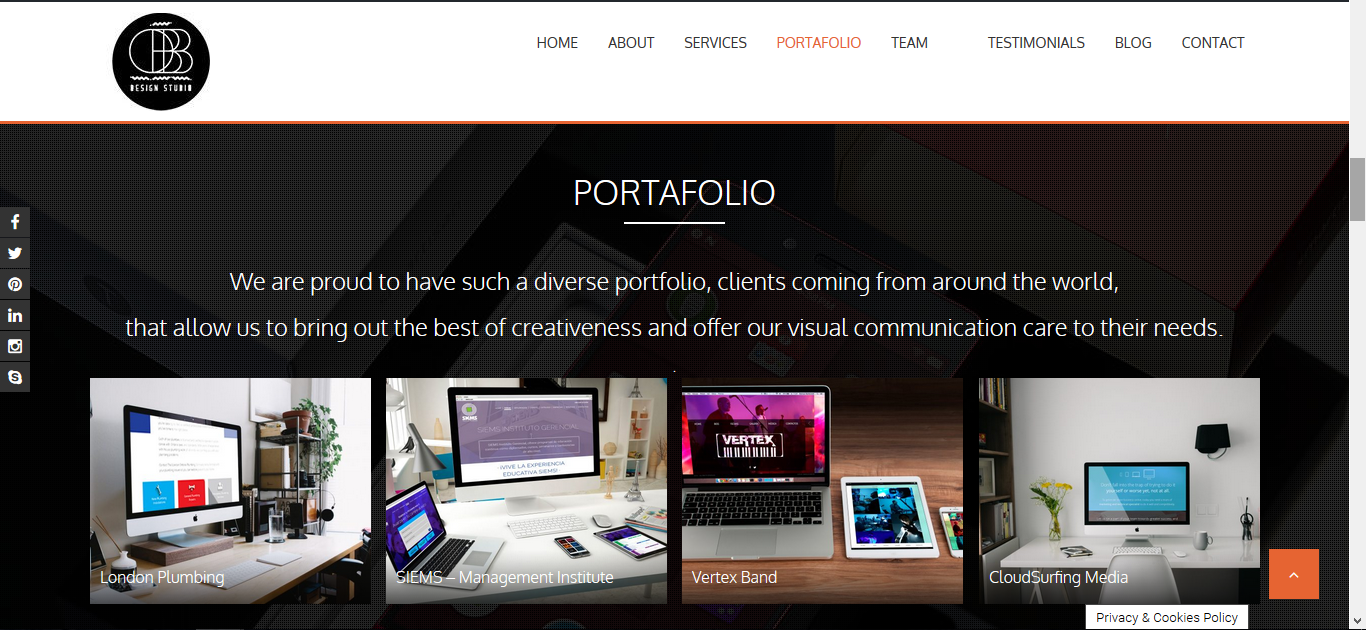View the Vertex Band project thumbnail
Viewport: 1366px width, 630px height.
(822, 491)
